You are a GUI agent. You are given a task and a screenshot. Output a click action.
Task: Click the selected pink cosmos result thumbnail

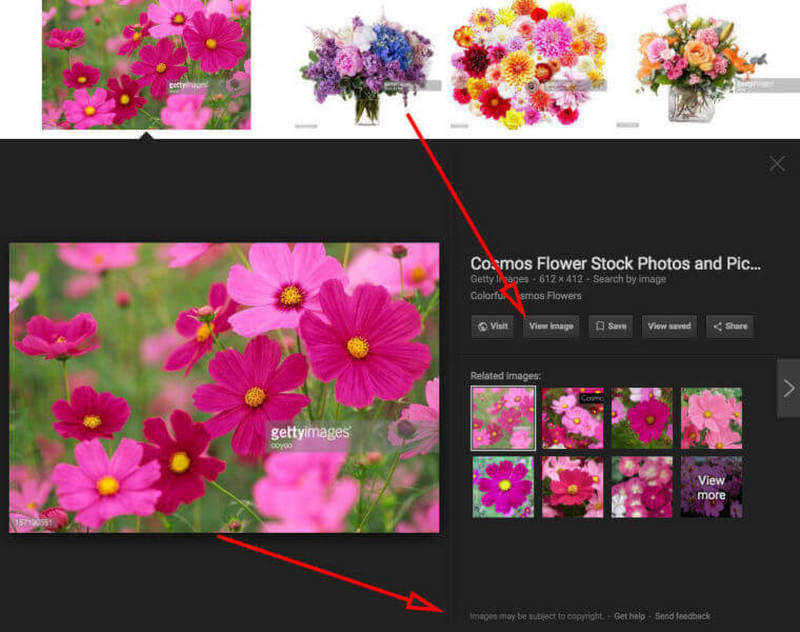click(x=146, y=64)
